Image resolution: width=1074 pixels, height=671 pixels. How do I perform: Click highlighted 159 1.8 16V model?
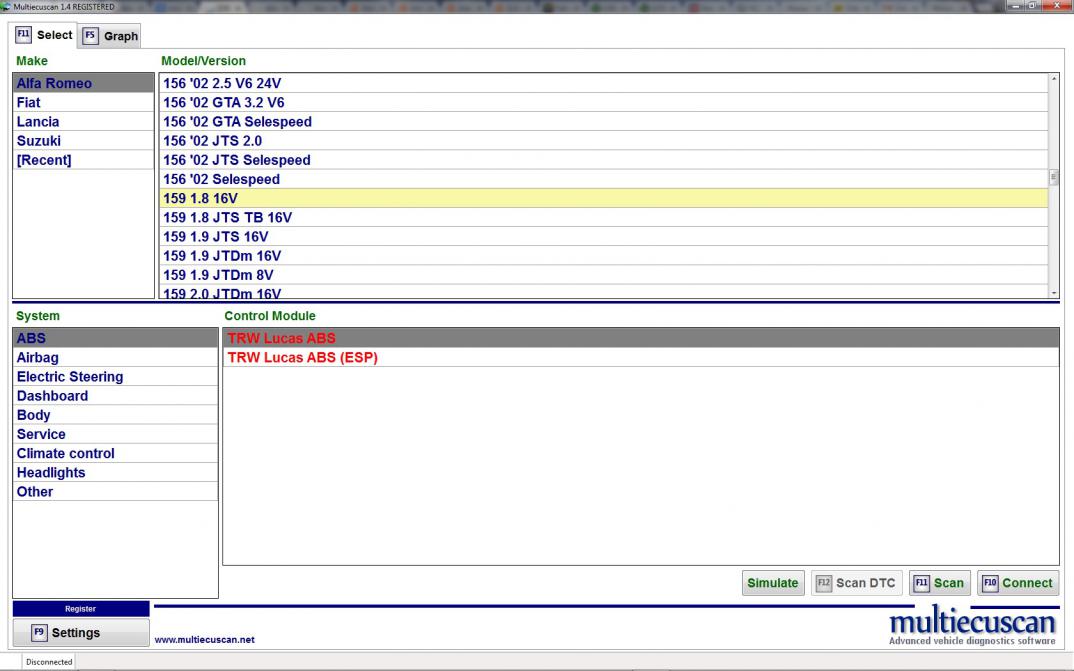(603, 198)
